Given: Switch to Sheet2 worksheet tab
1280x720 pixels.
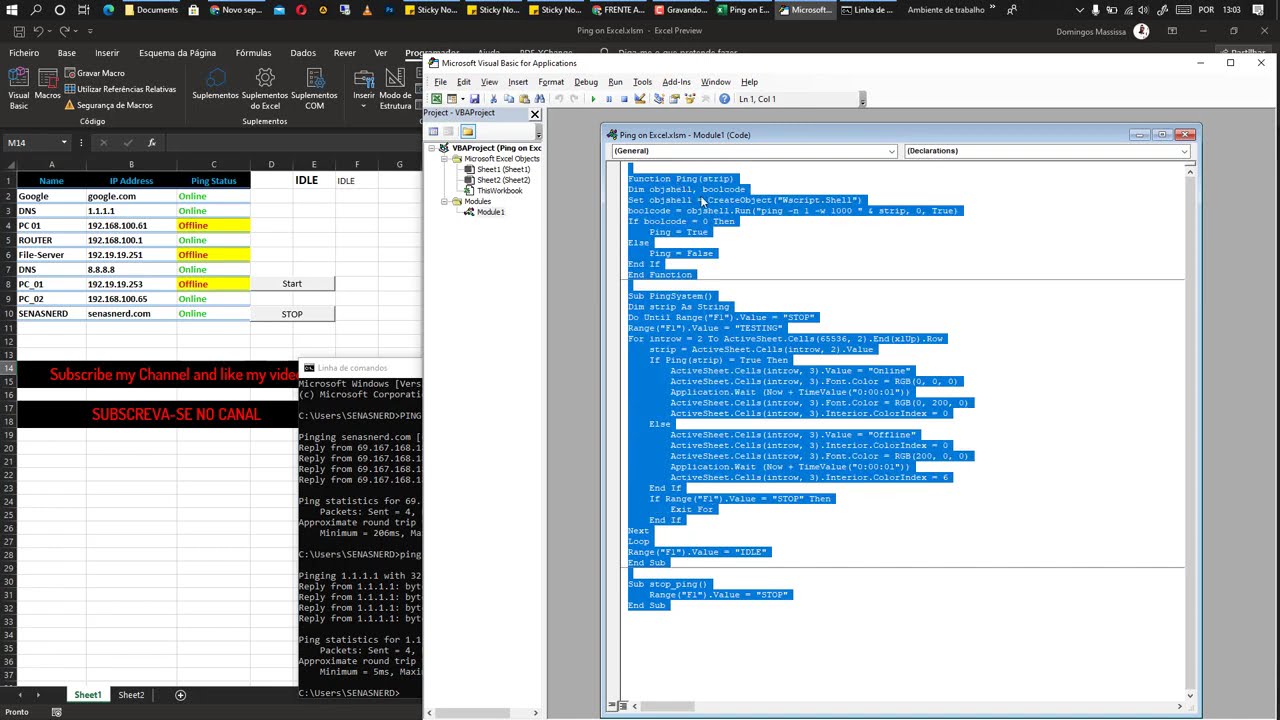Looking at the screenshot, I should tap(131, 695).
